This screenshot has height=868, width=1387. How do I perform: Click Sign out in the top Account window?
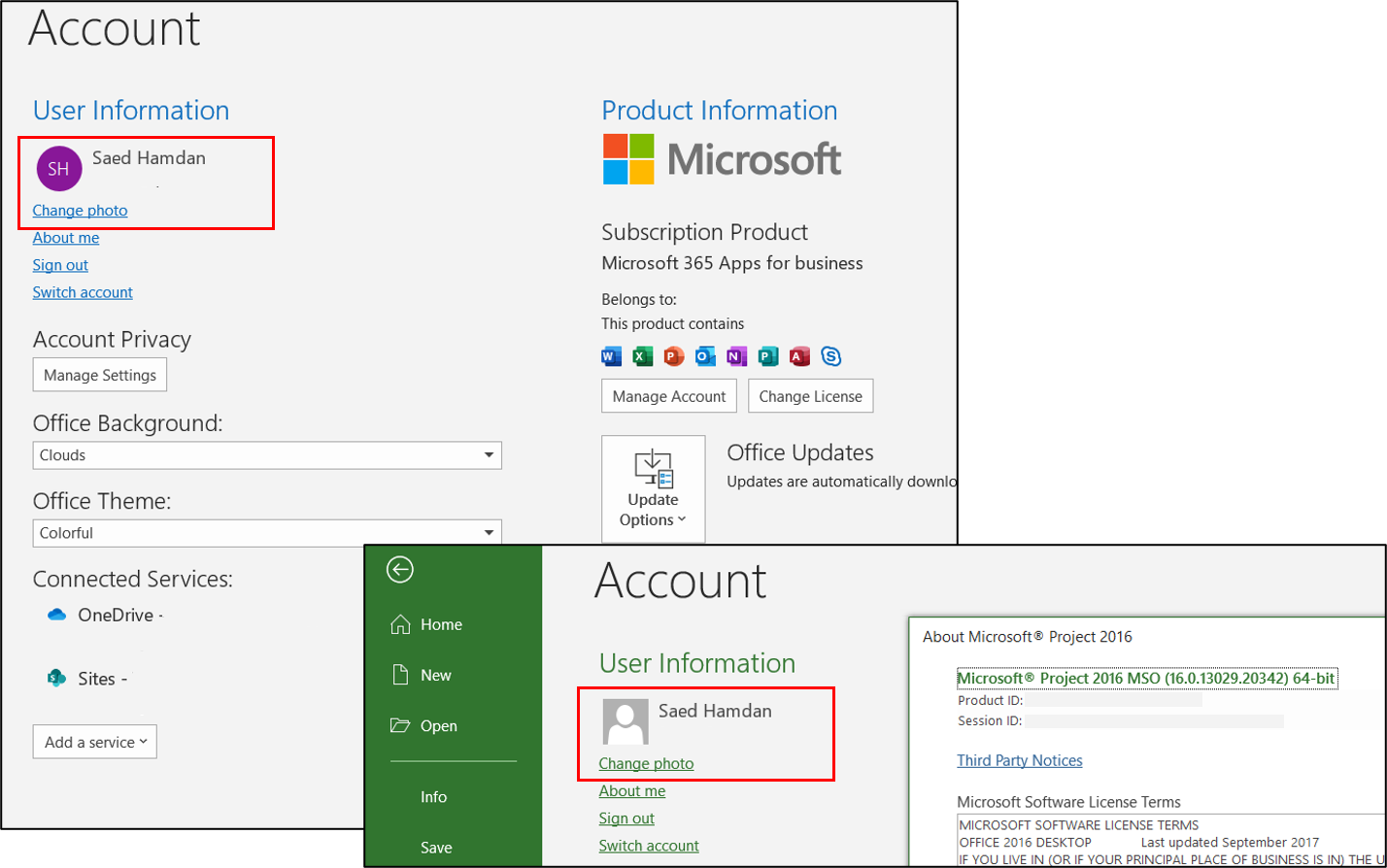click(x=60, y=264)
